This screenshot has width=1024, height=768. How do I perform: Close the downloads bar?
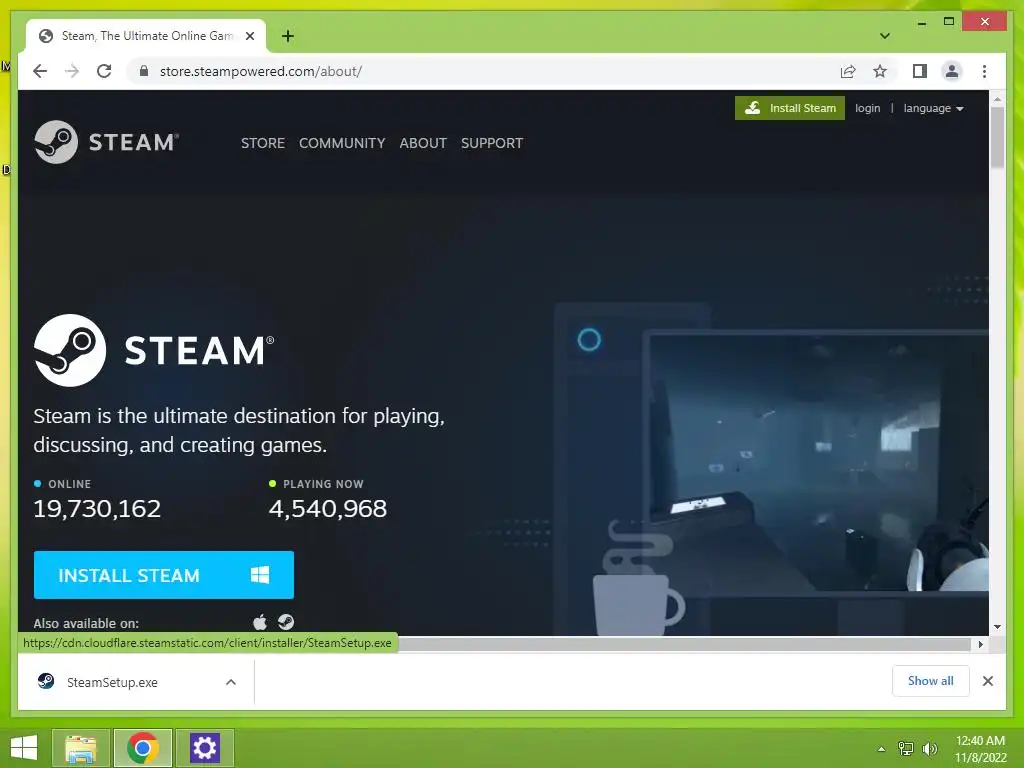click(987, 681)
